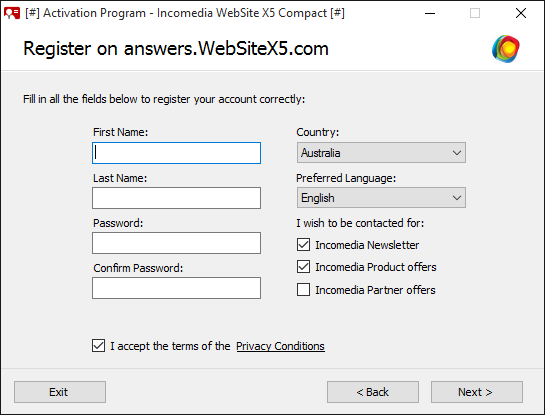Toggle the Incomedia Newsletter checkbox
Image resolution: width=545 pixels, height=415 pixels.
tap(303, 245)
